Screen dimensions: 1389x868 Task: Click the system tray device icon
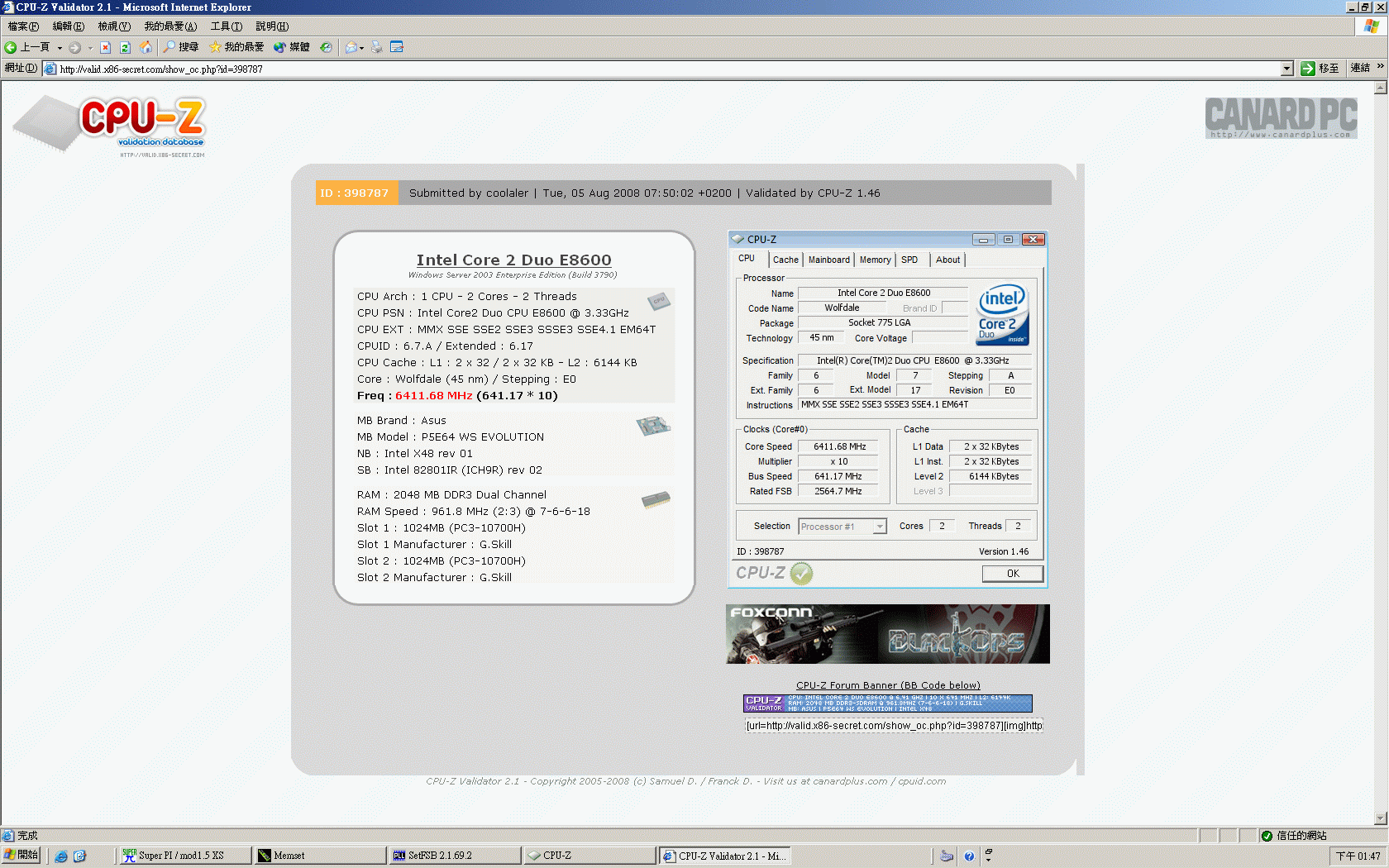tap(947, 856)
